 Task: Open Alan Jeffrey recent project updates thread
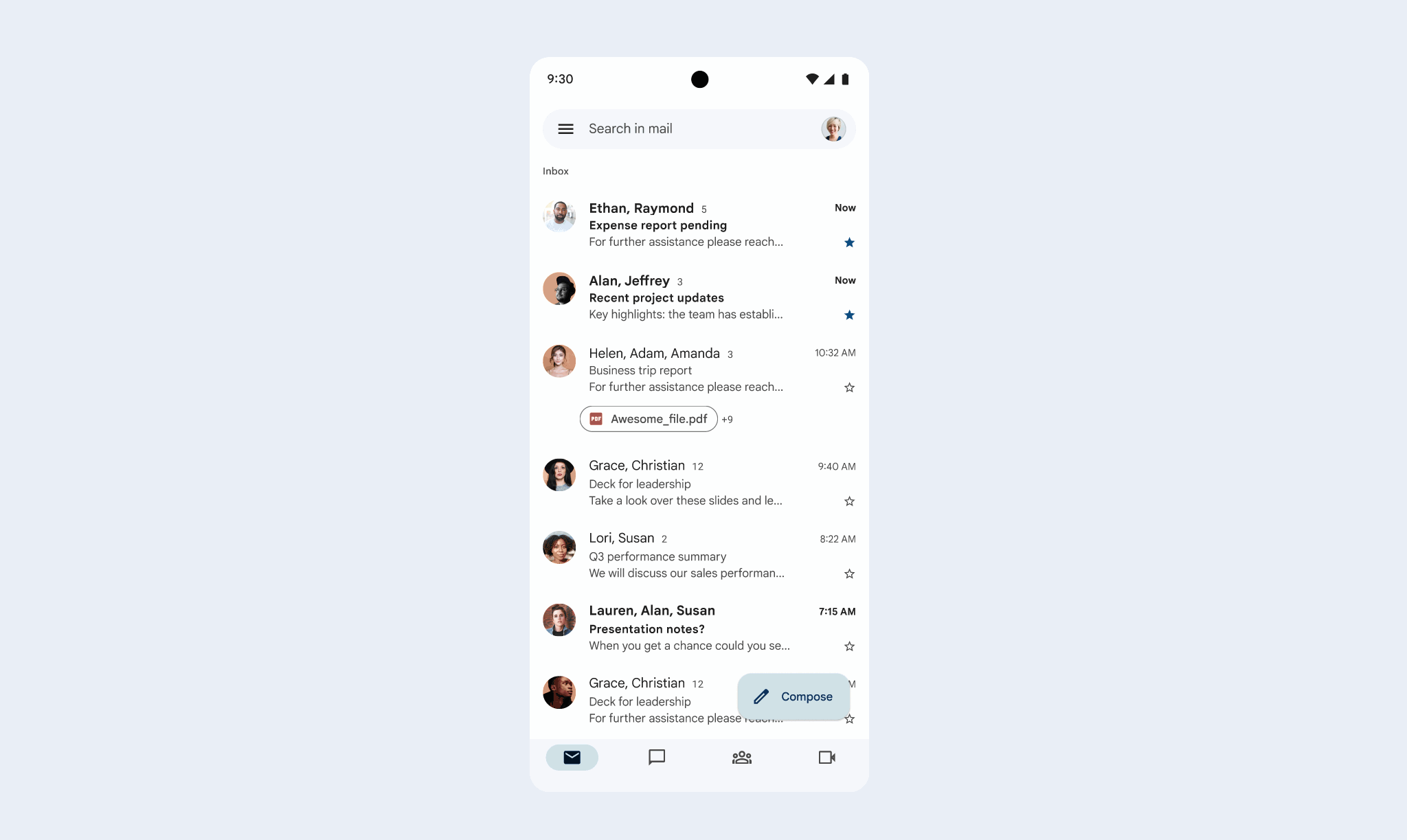pos(700,297)
